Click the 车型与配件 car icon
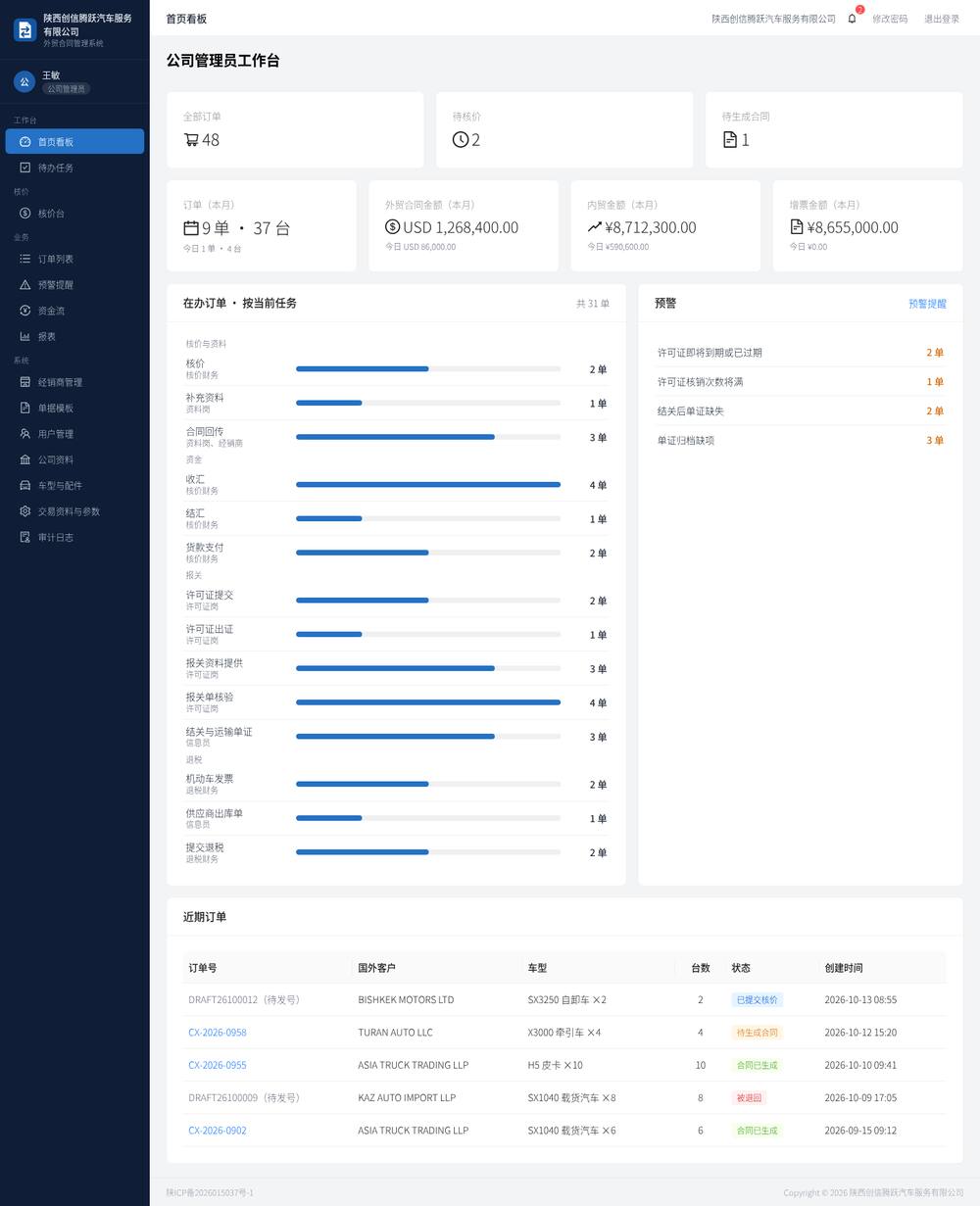The width and height of the screenshot is (980, 1206). pos(25,486)
